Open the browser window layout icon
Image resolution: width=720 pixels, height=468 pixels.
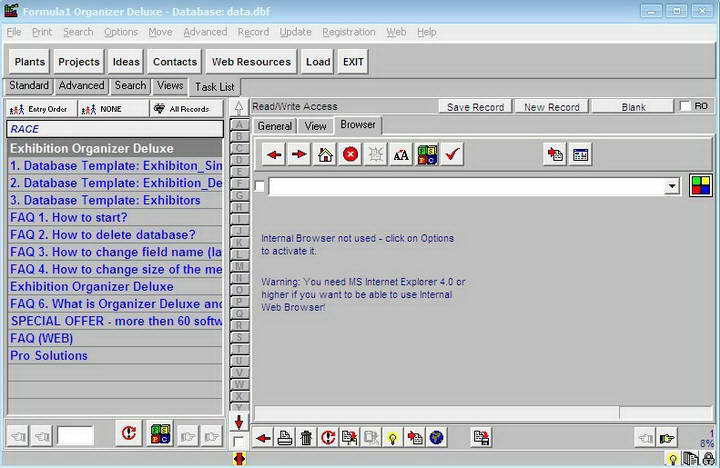580,155
